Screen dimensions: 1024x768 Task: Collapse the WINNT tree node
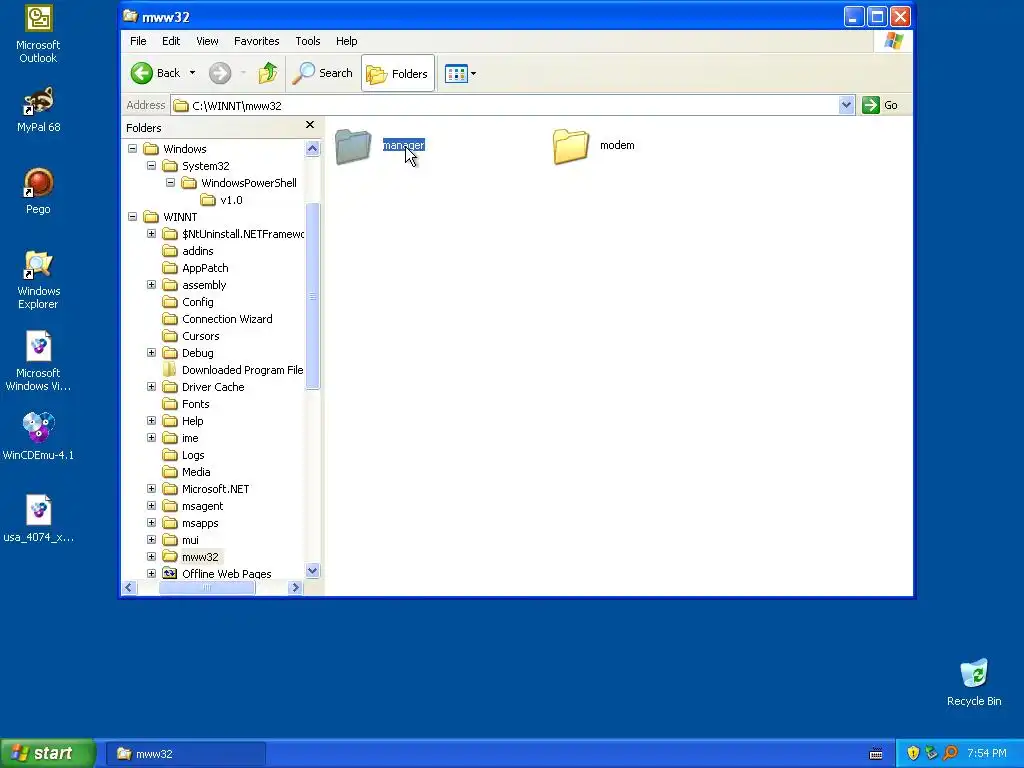(x=133, y=217)
